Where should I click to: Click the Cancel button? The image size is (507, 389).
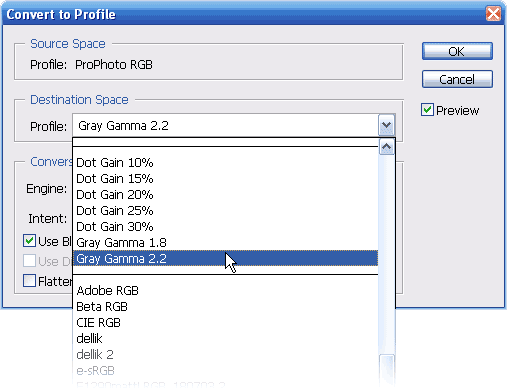click(457, 79)
